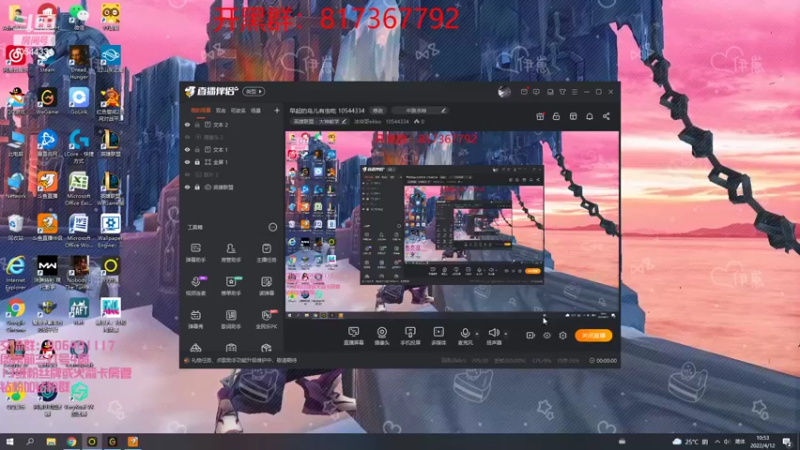Open the 歌词助手 tool icon
The width and height of the screenshot is (800, 450).
click(x=231, y=319)
